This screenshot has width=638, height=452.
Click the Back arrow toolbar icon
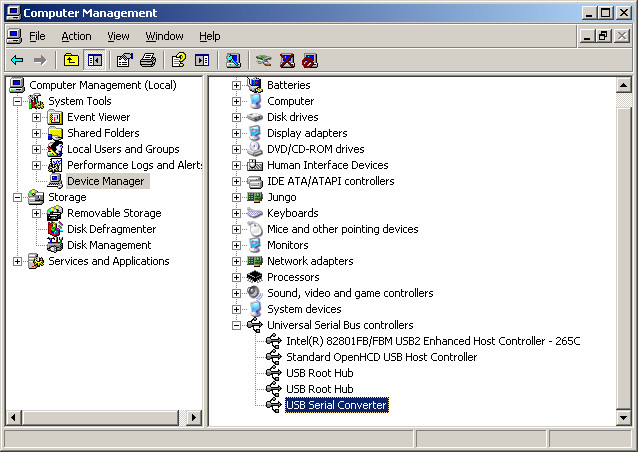pyautogui.click(x=17, y=61)
